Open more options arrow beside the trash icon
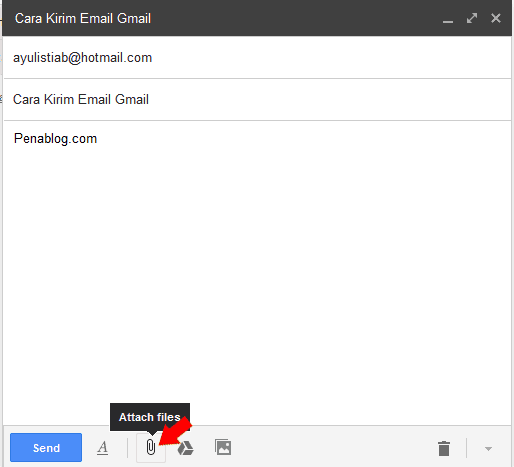 tap(488, 449)
